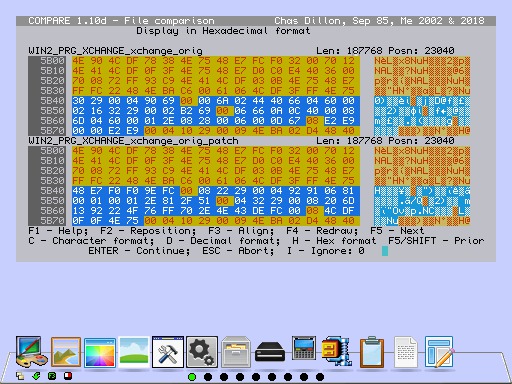Open the text document page icon

406,352
